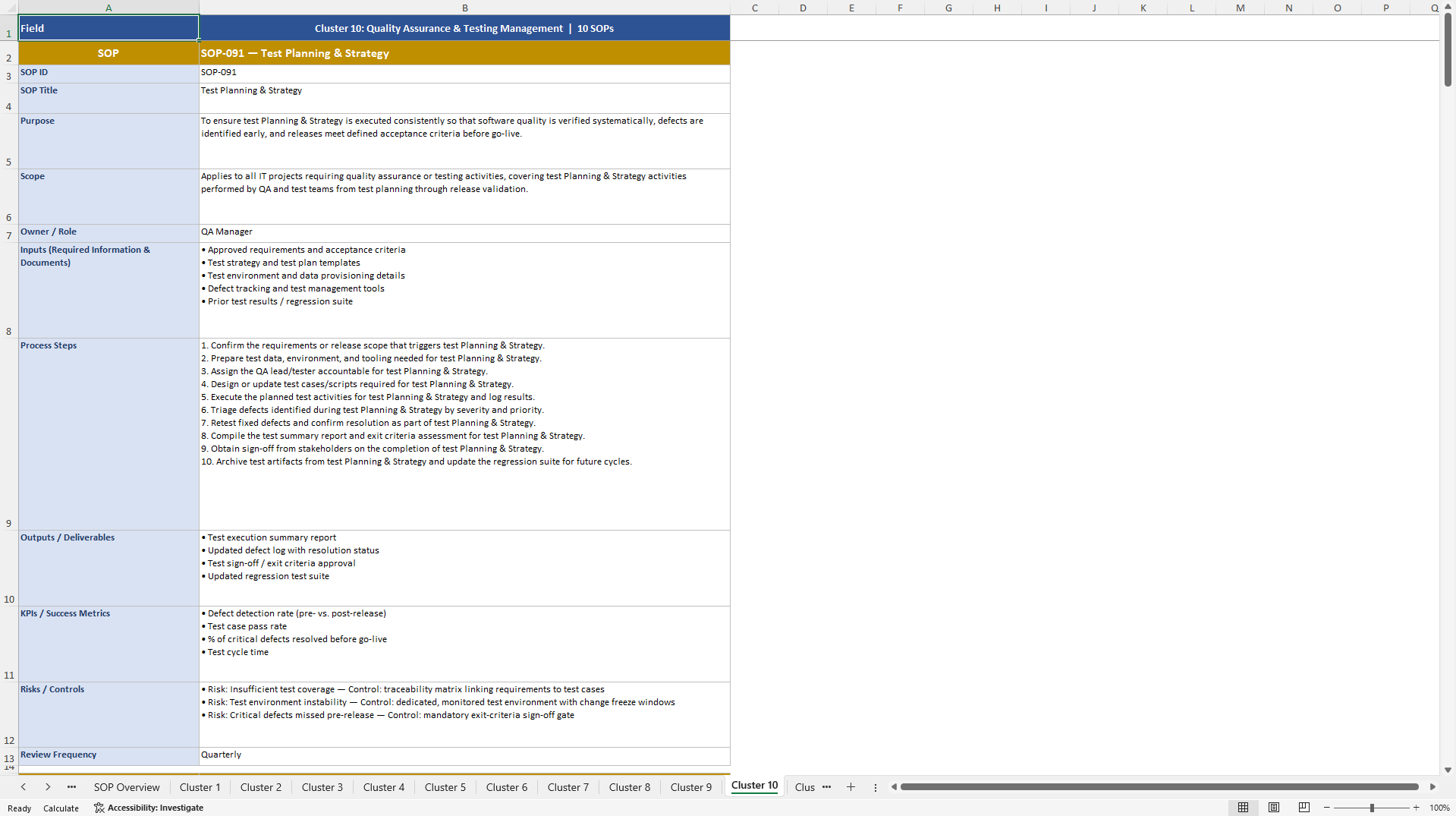Switch to Normal view icon
The image size is (1456, 816).
[1243, 808]
